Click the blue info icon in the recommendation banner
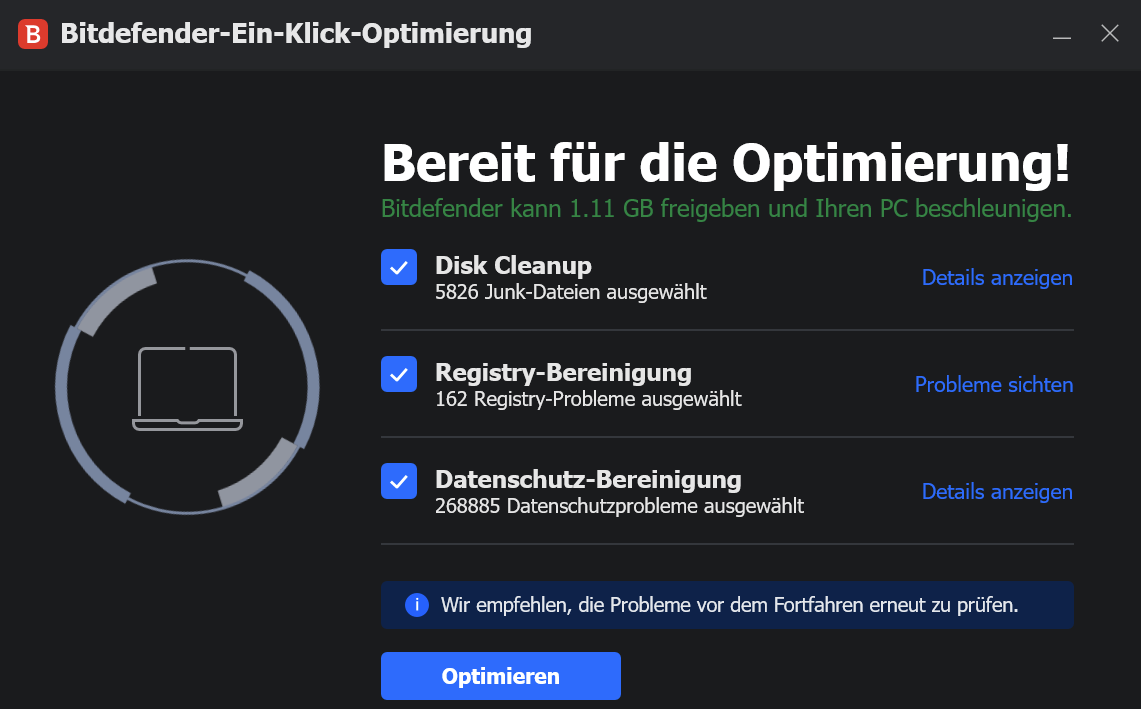 pos(416,605)
